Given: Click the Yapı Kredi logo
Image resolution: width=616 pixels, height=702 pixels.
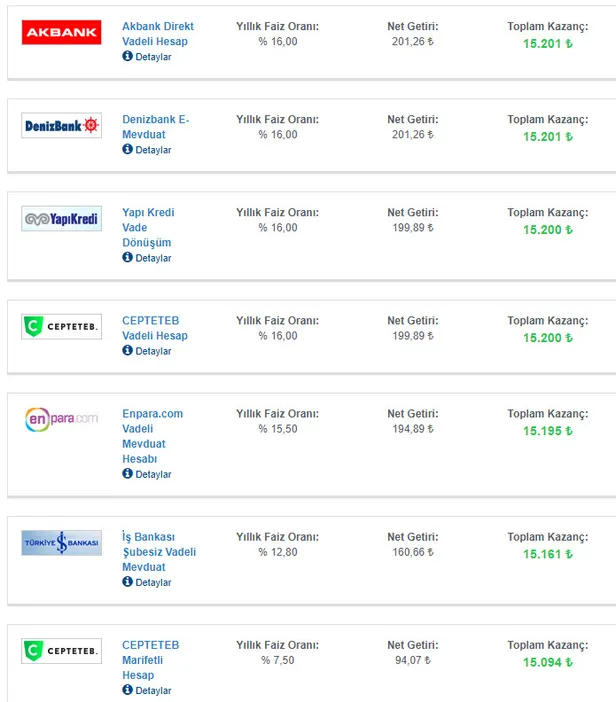Looking at the screenshot, I should coord(61,219).
